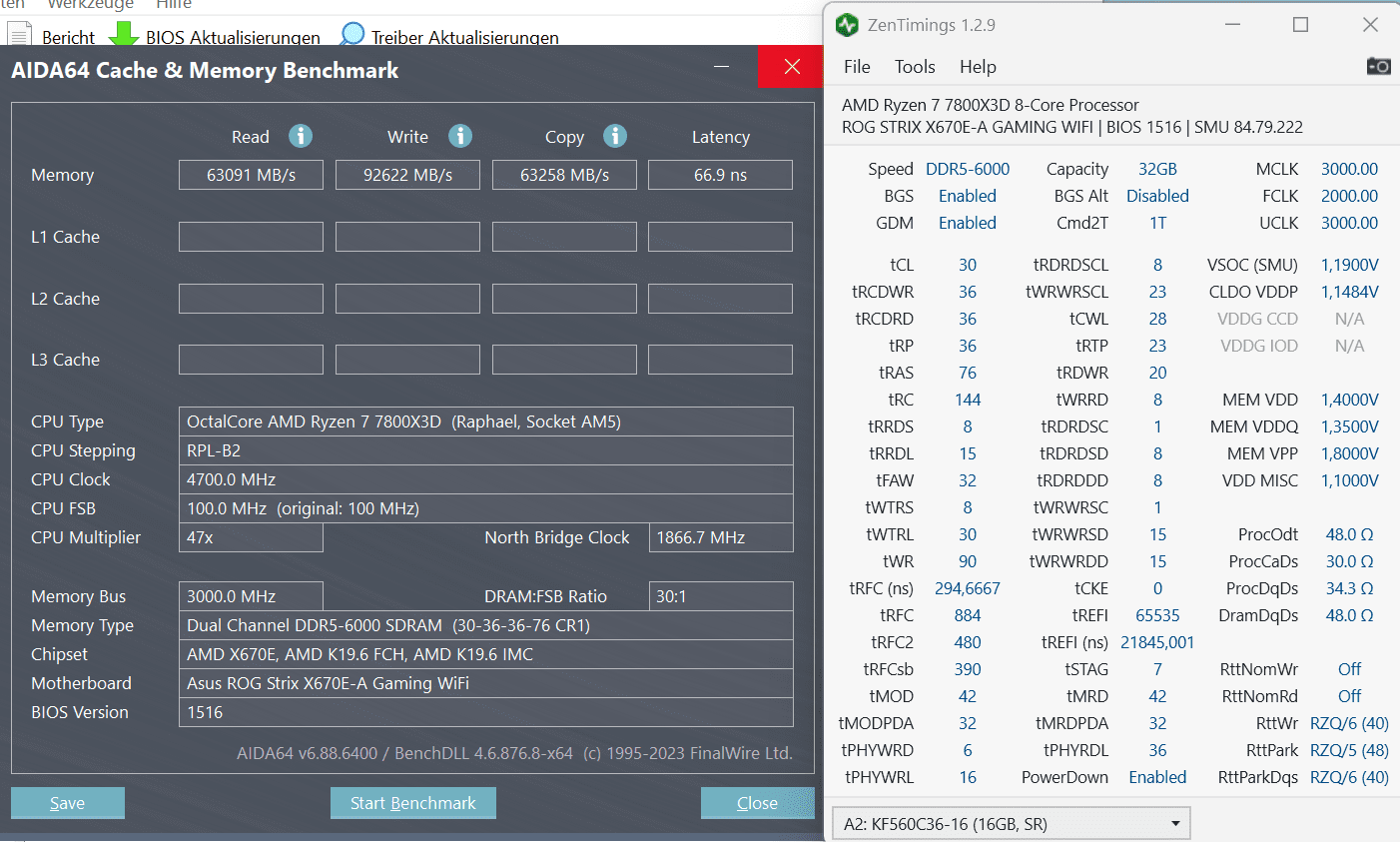This screenshot has width=1400, height=842.
Task: Click the CPU Multiplier 47x field
Action: [x=251, y=537]
